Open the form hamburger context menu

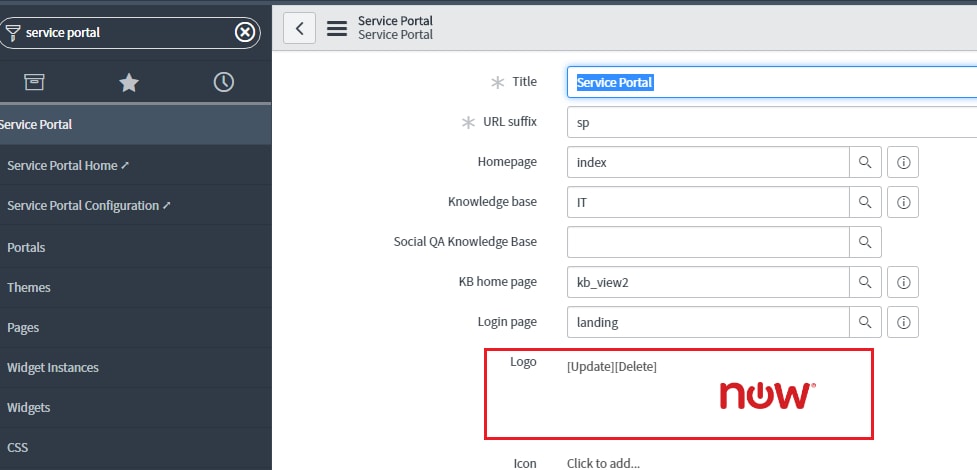[337, 28]
